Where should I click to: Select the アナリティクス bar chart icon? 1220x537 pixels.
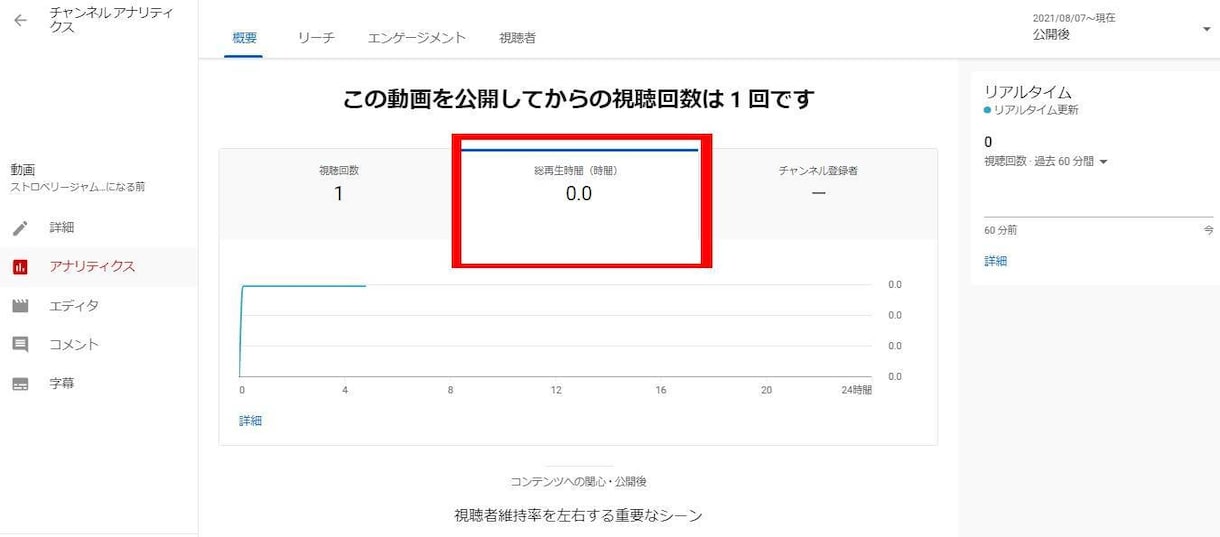[x=20, y=267]
